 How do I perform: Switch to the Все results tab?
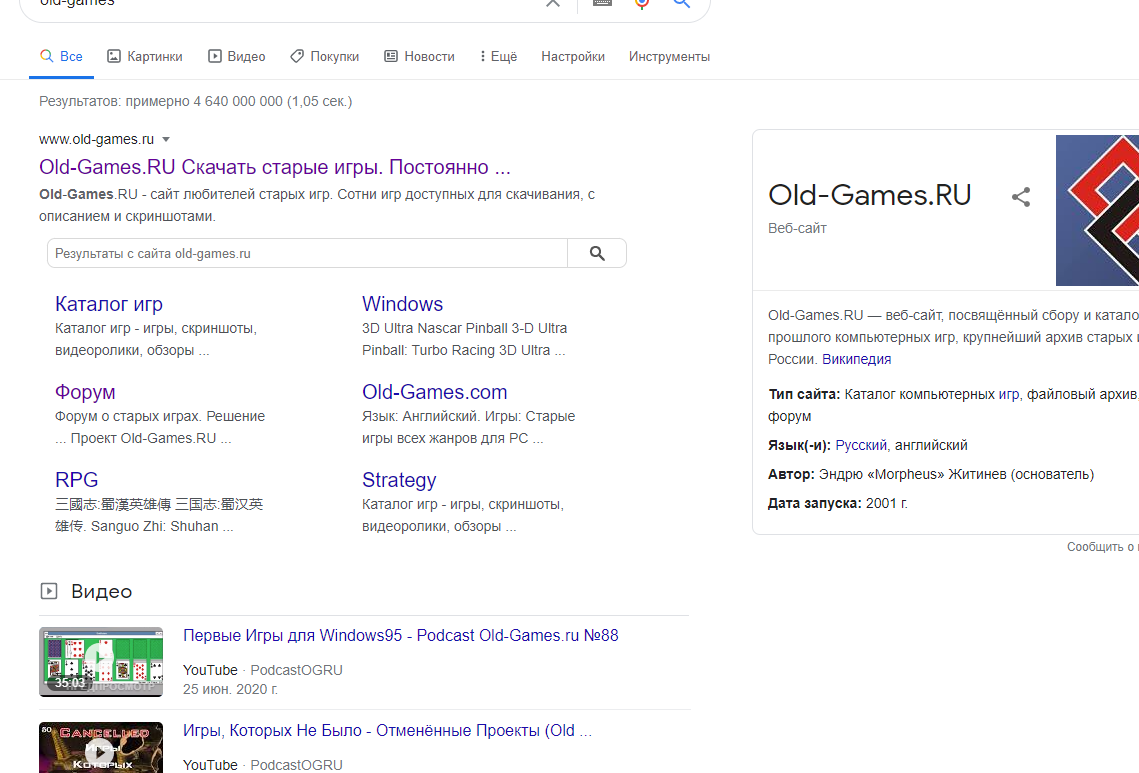[x=61, y=57]
